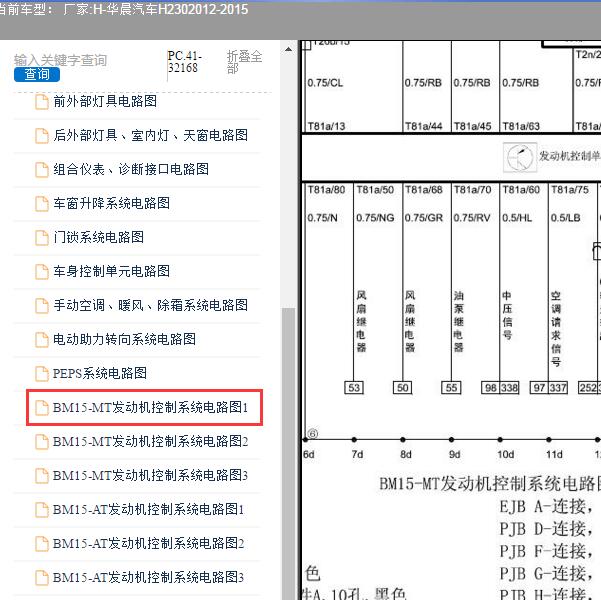The width and height of the screenshot is (601, 600).
Task: Select BM15-MT发动机控制系统电路图1
Action: point(150,407)
